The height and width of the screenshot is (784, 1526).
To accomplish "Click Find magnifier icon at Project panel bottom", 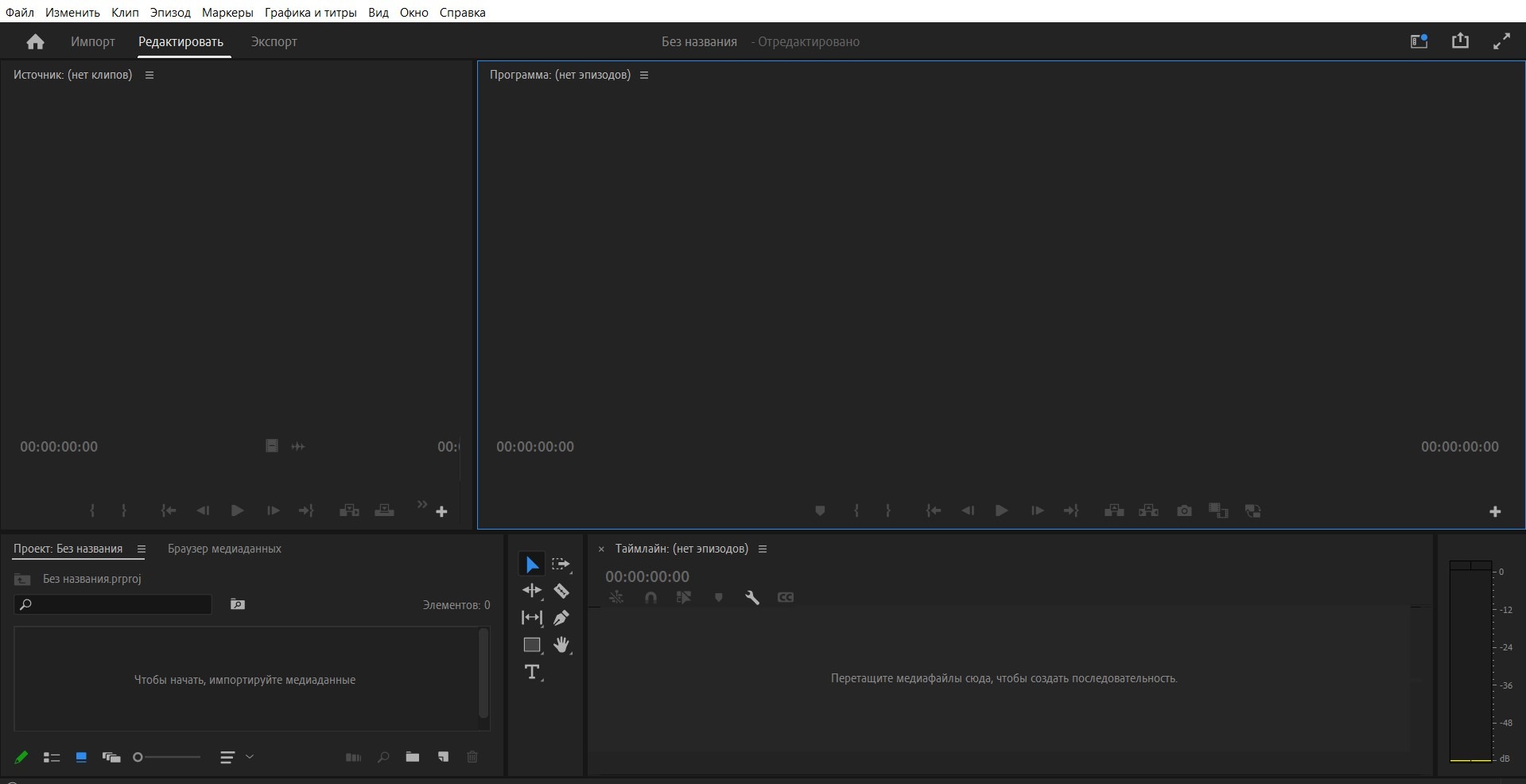I will [x=383, y=757].
